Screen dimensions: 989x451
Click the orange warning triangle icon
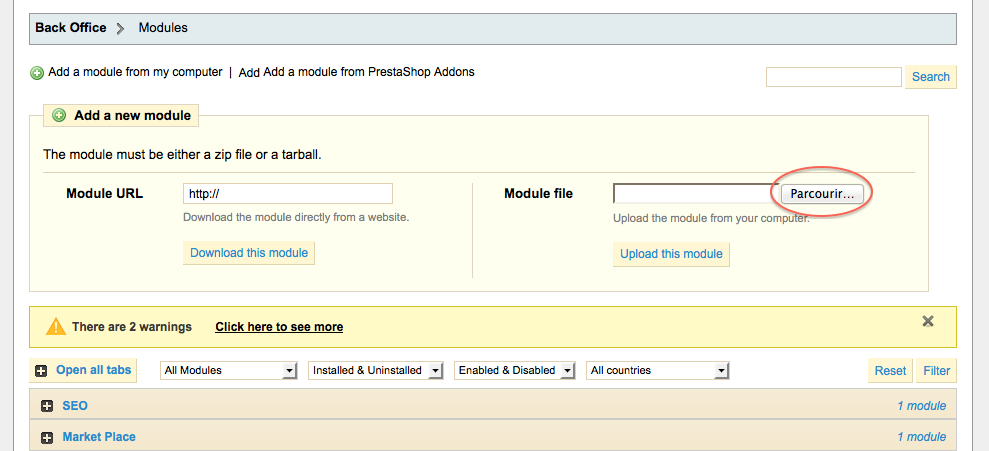[x=56, y=327]
